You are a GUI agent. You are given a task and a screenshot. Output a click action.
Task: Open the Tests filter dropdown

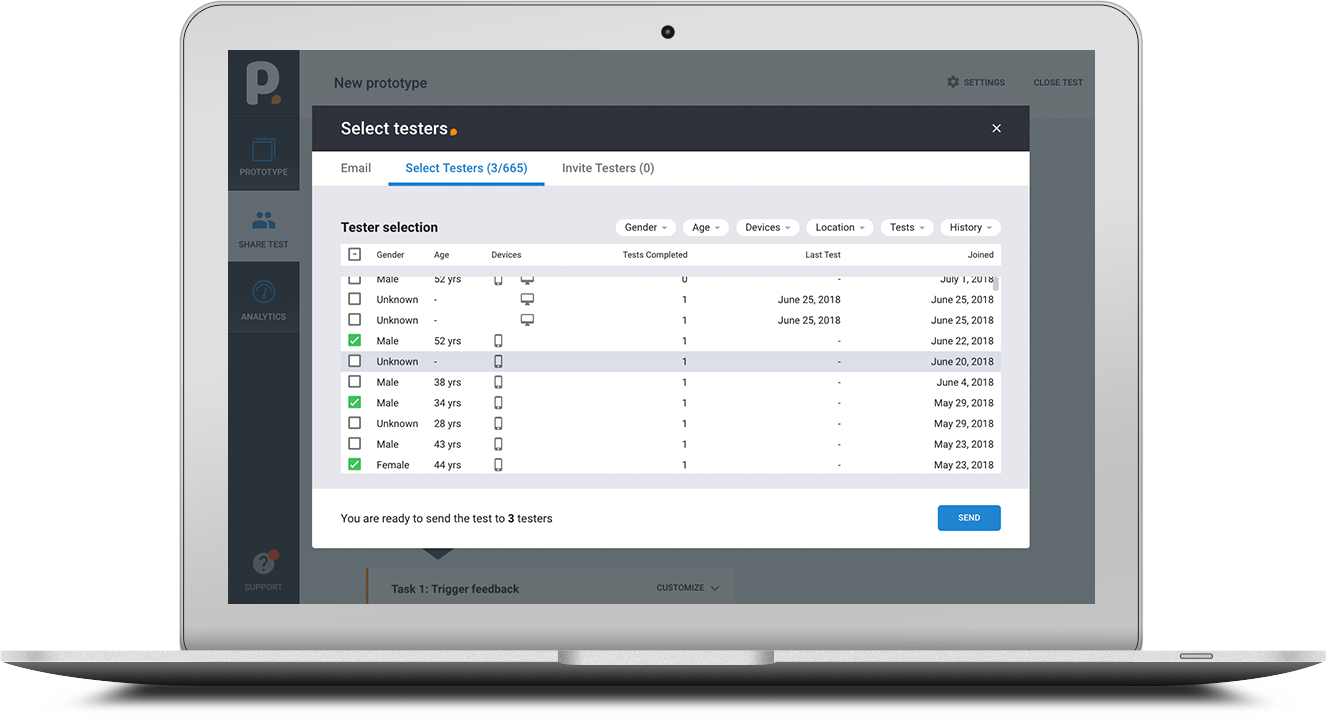[x=907, y=227]
